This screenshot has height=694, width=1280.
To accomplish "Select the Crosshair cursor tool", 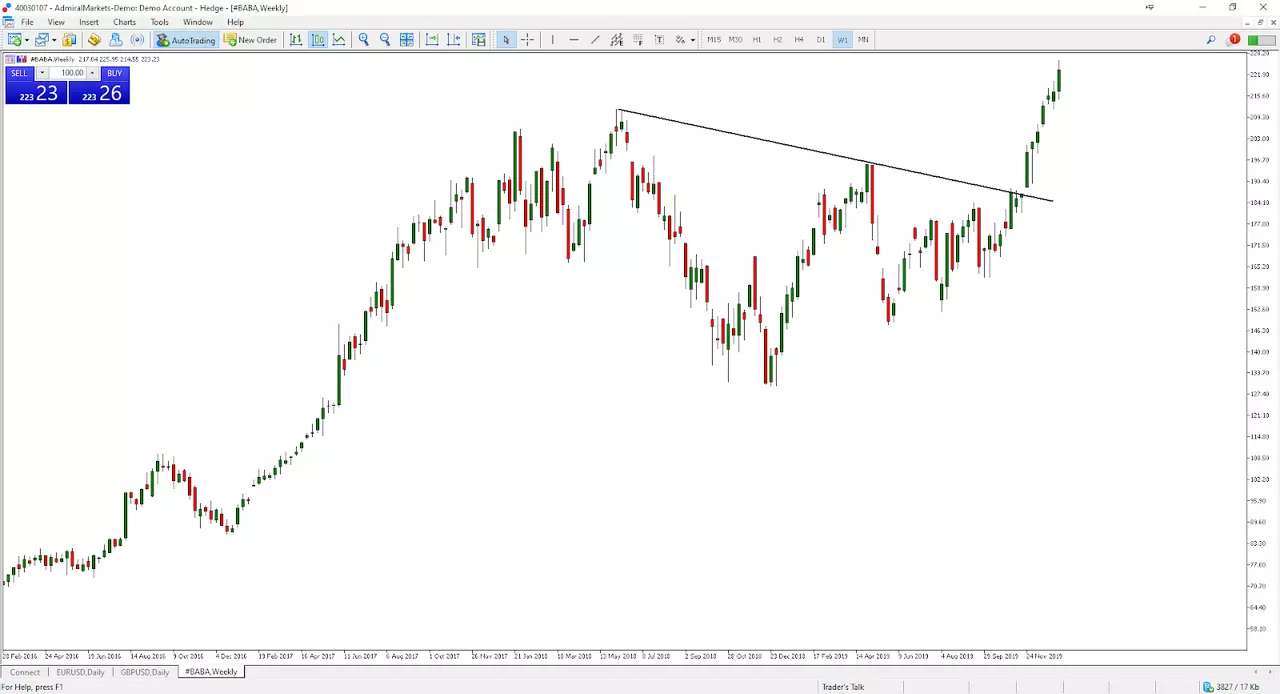I will tap(527, 40).
